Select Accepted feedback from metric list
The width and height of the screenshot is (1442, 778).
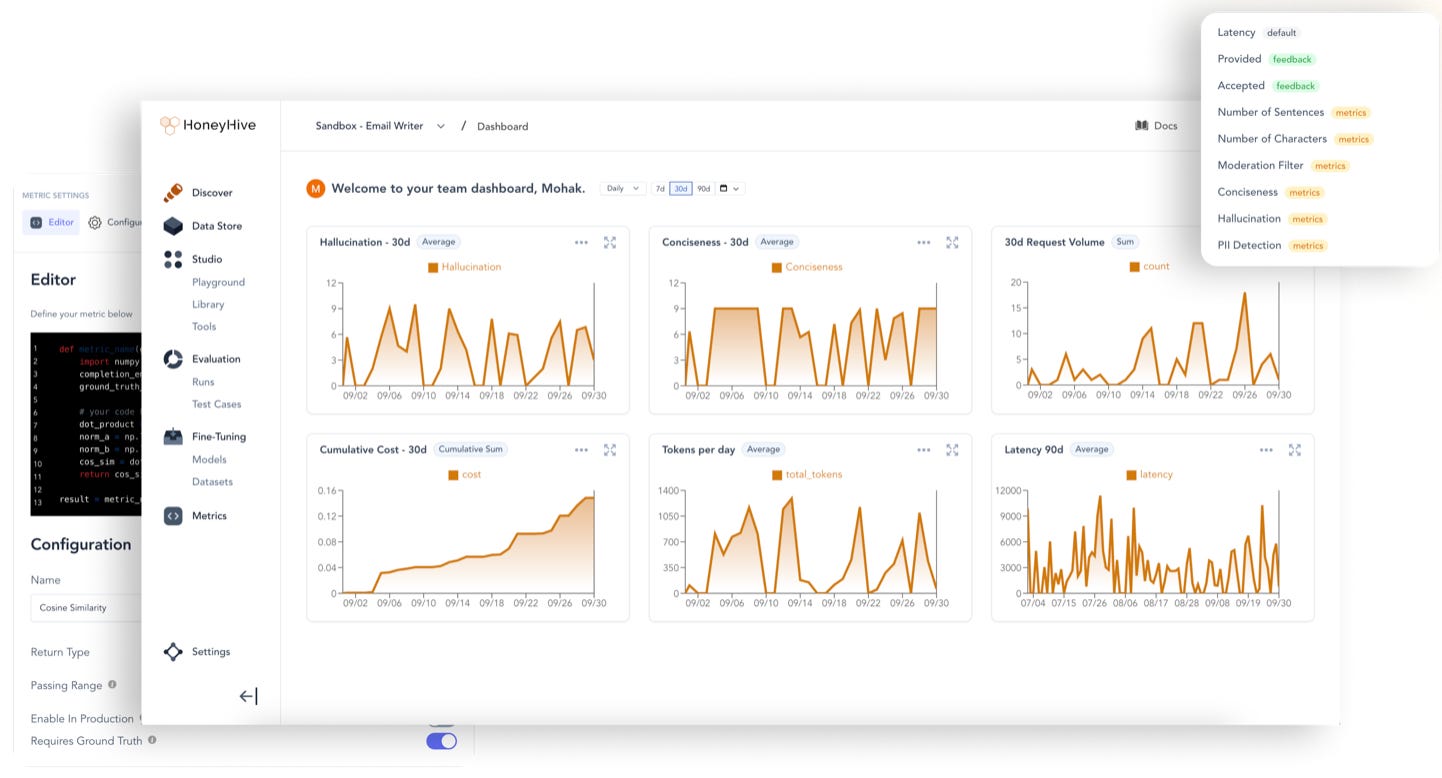pyautogui.click(x=1267, y=86)
